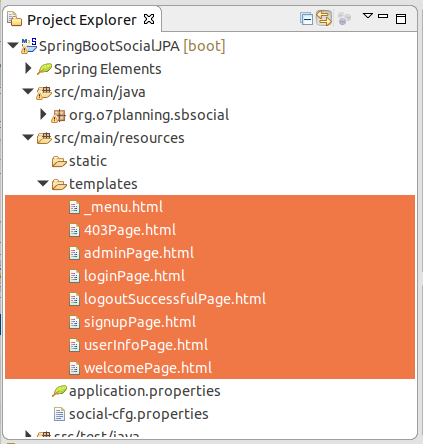Select the welcomePage.html file name
Screen dimensions: 423x444
(x=148, y=368)
